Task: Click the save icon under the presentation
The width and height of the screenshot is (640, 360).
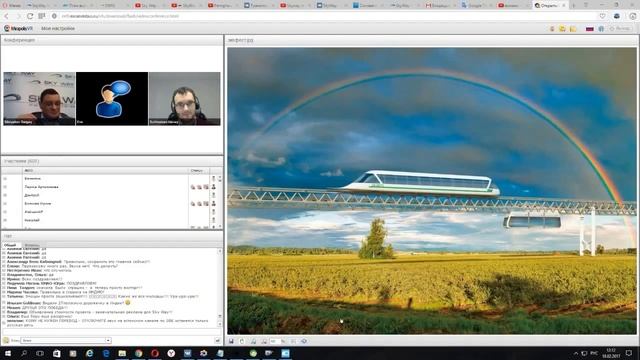Action: 231,341
